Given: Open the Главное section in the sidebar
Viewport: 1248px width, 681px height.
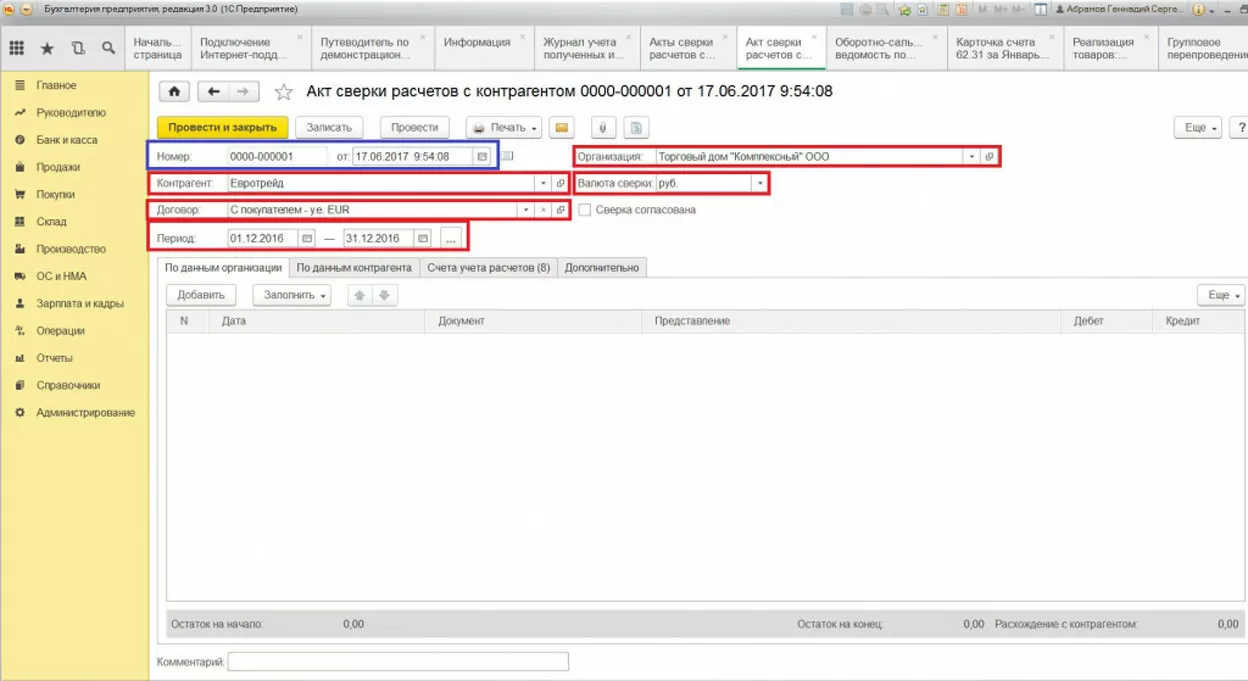Looking at the screenshot, I should pyautogui.click(x=56, y=86).
